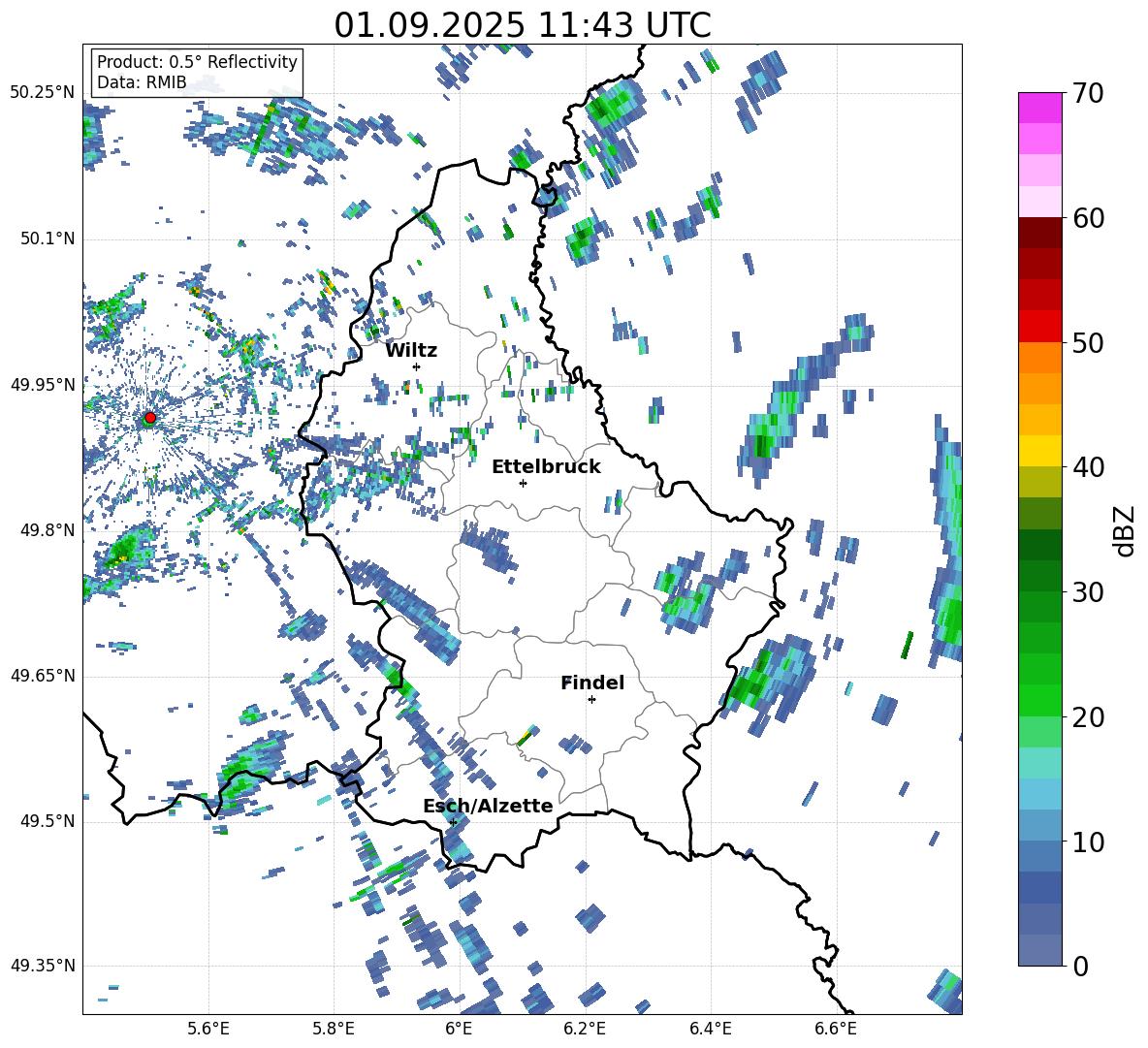
Task: Click the Esch/Alzette city label
Action: [x=488, y=806]
